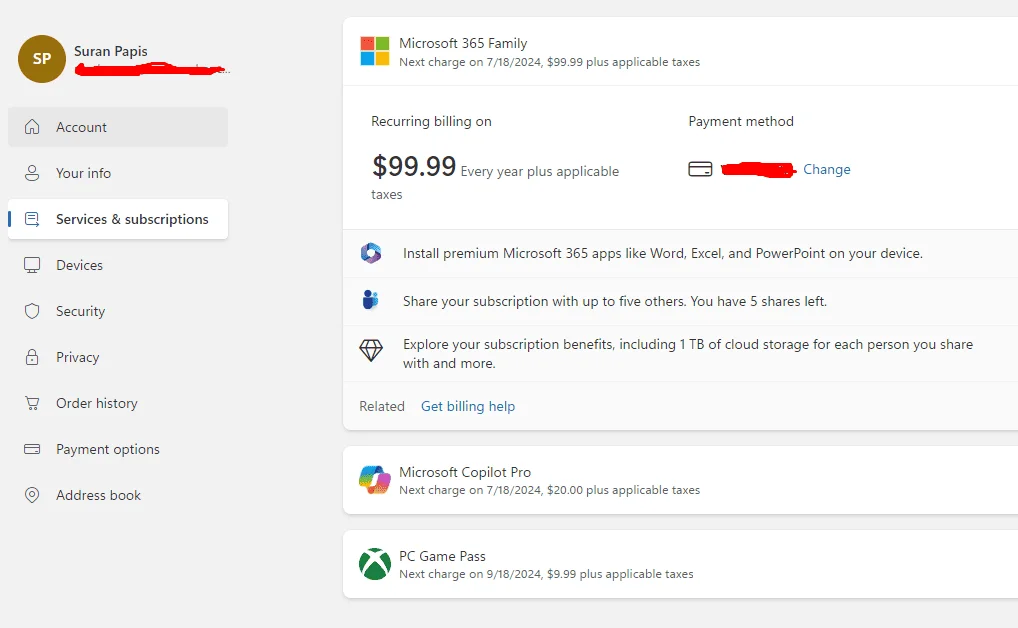Screen dimensions: 1018x628
Task: Click the Payment method heading
Action: [x=741, y=121]
